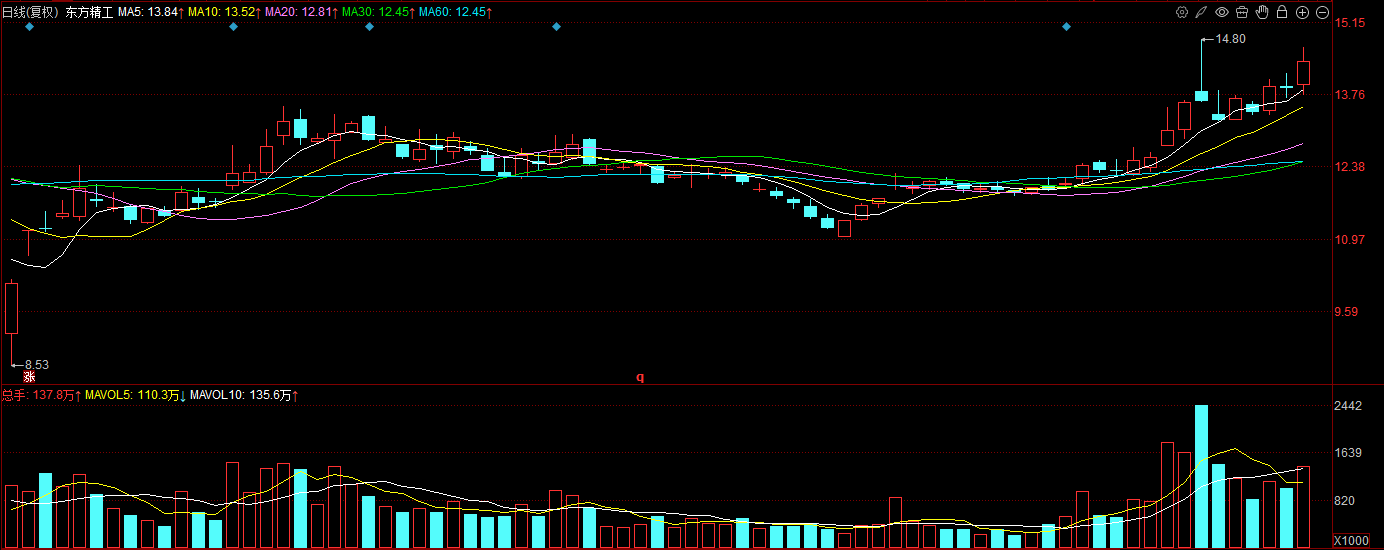1384x550 pixels.
Task: Toggle the eye visibility icon
Action: click(x=1222, y=12)
